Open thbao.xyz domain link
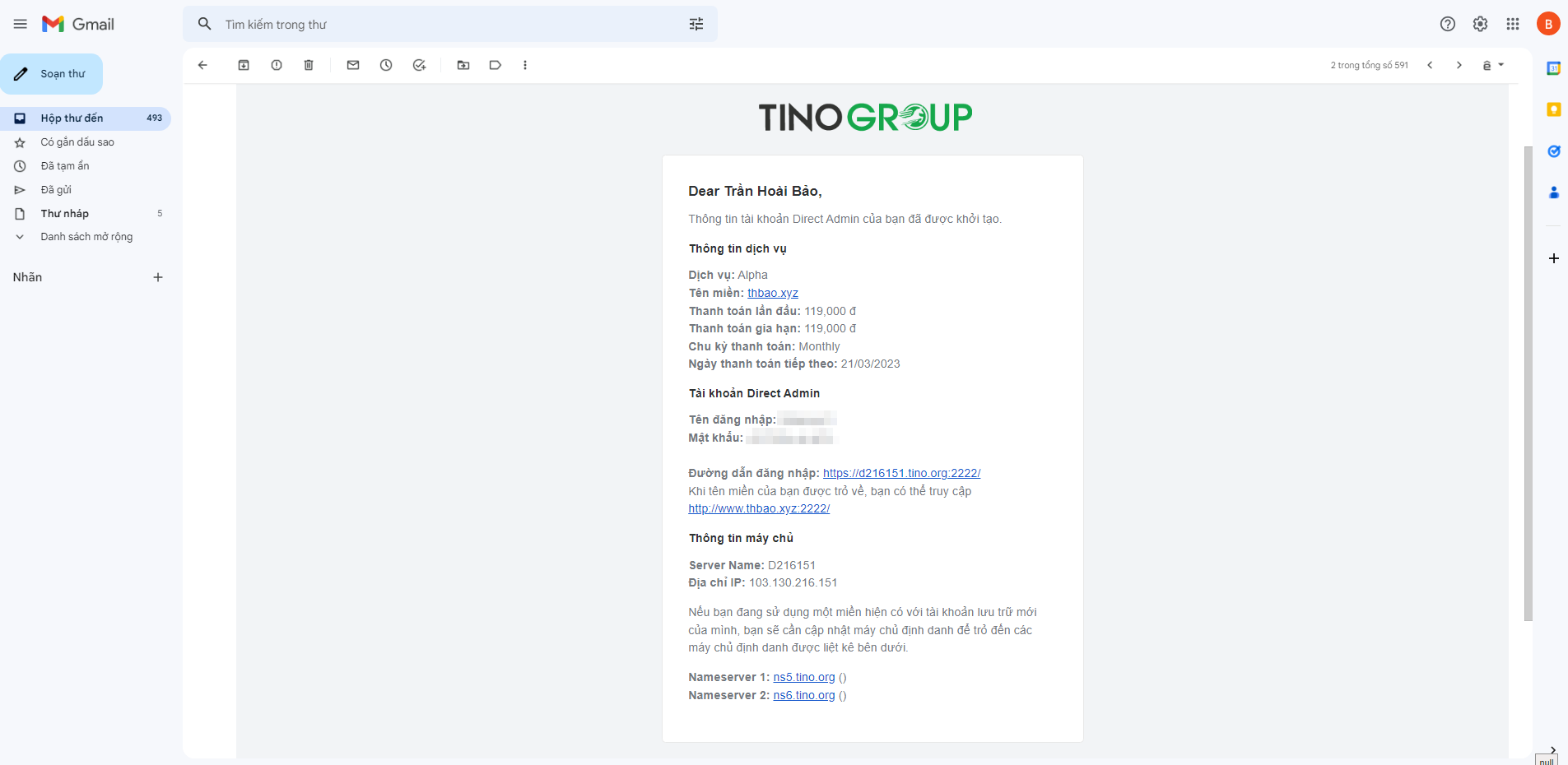Image resolution: width=1568 pixels, height=765 pixels. point(773,293)
